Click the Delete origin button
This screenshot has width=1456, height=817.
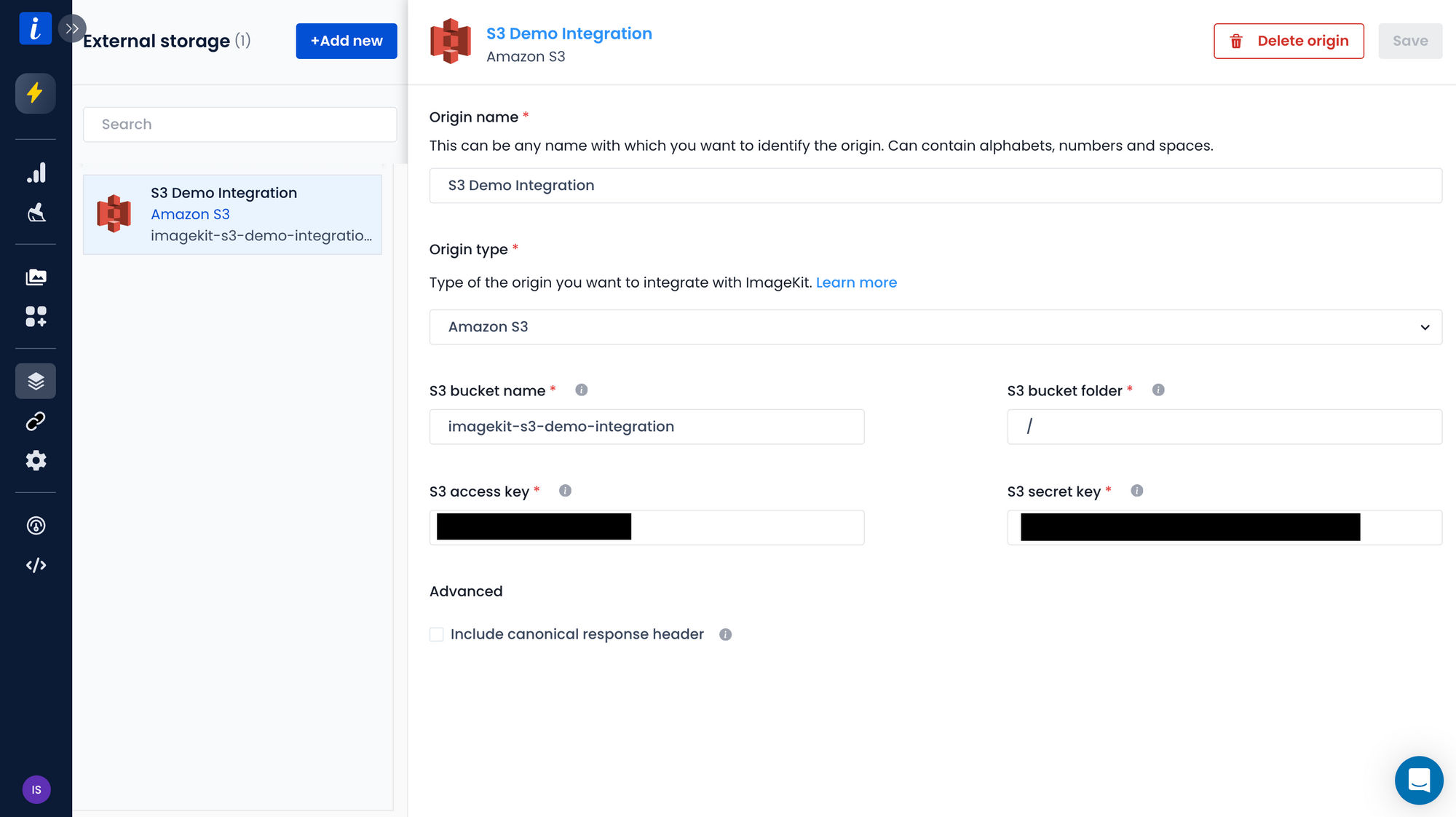(x=1289, y=41)
